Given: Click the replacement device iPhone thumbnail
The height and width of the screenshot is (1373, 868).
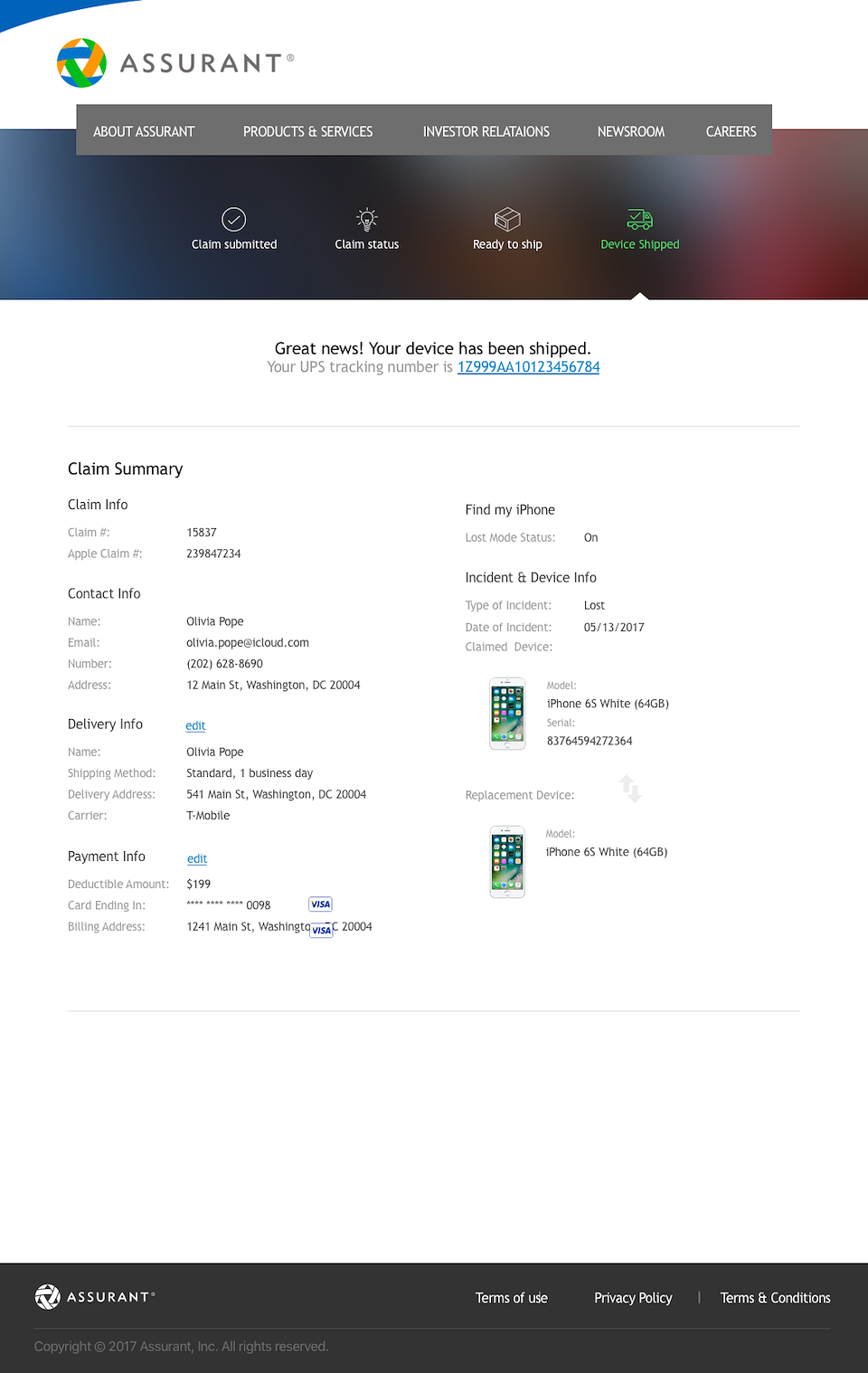Looking at the screenshot, I should click(507, 861).
